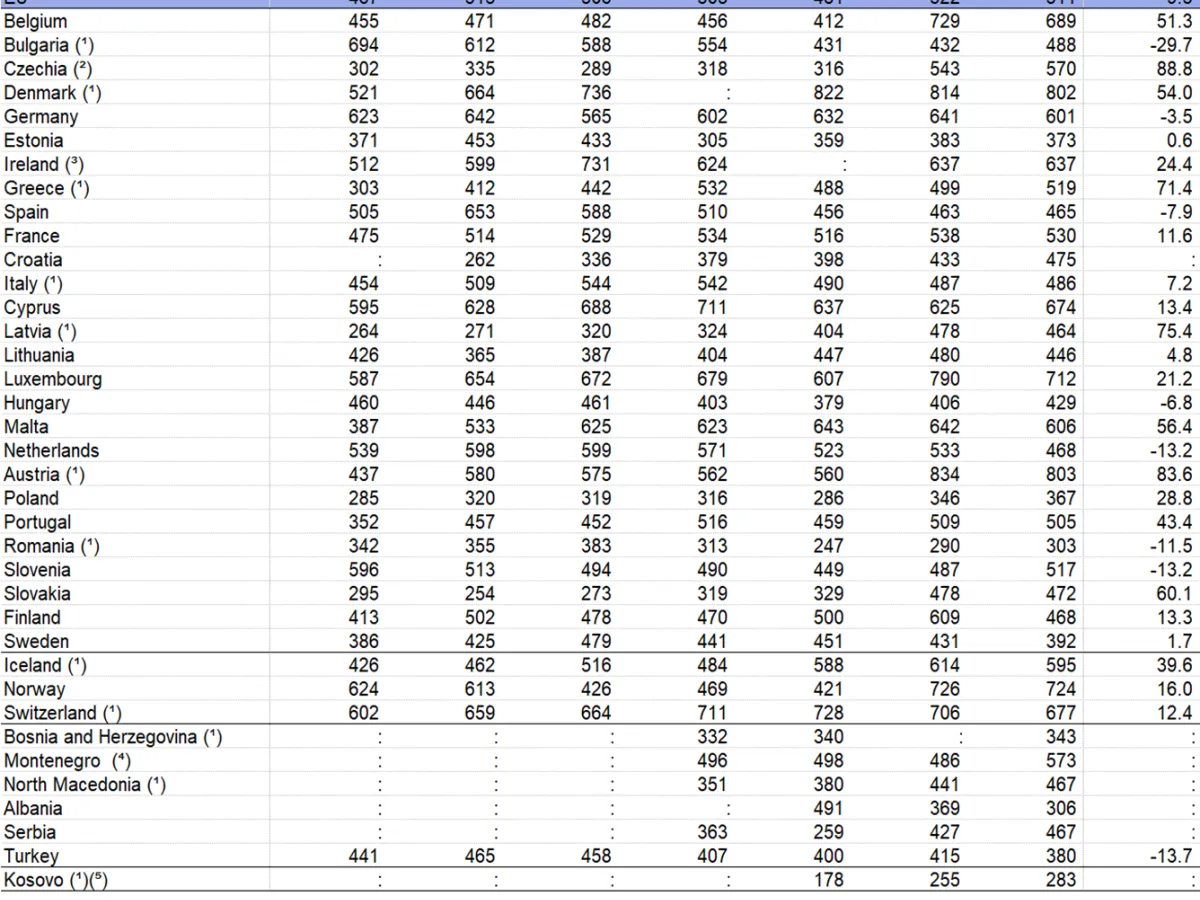Select Luxembourg's 790 value cell
This screenshot has height=900, width=1200.
click(943, 379)
